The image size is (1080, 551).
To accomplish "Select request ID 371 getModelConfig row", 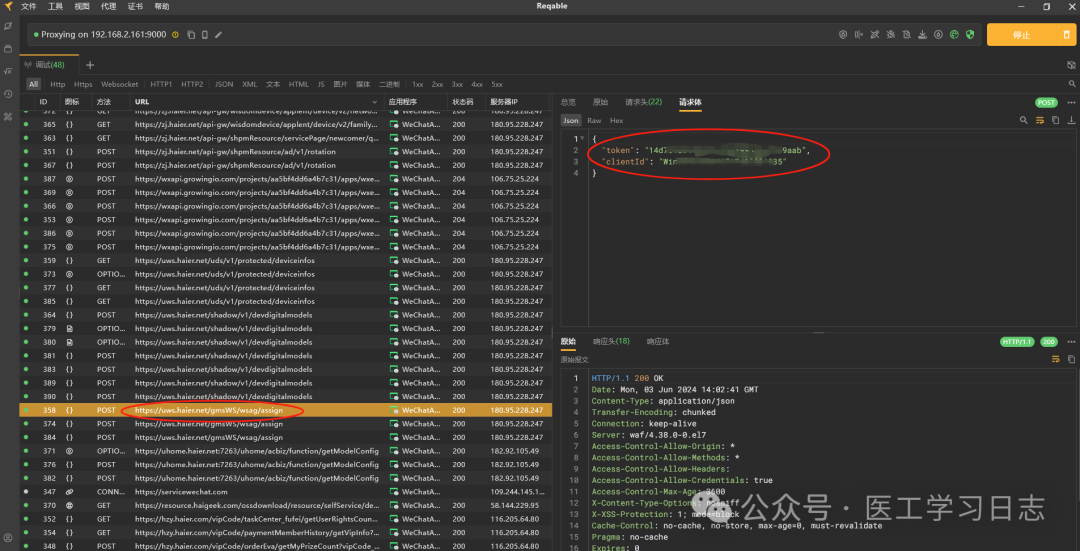I will tap(286, 451).
